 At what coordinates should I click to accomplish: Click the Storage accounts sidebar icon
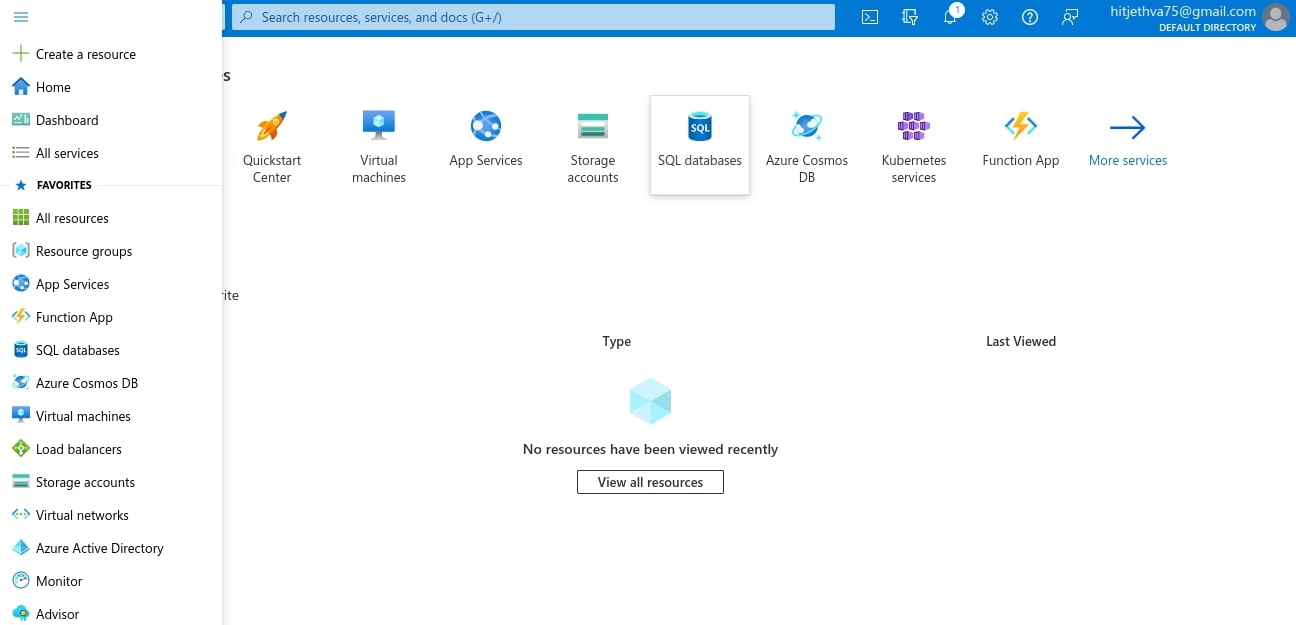20,482
